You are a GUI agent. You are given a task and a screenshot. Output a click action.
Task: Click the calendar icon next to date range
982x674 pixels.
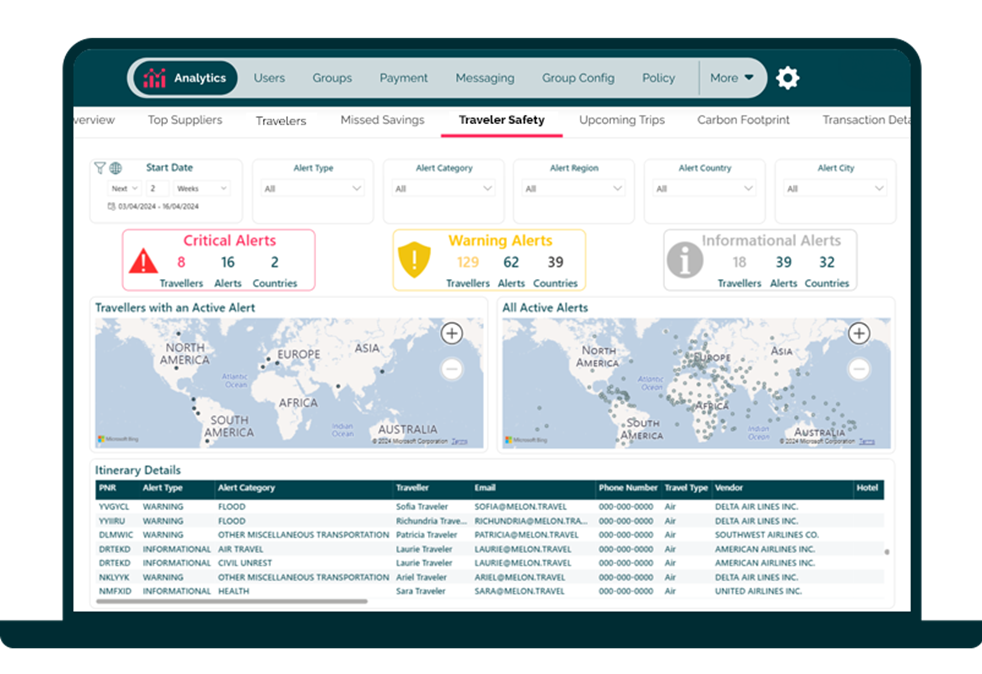point(112,207)
